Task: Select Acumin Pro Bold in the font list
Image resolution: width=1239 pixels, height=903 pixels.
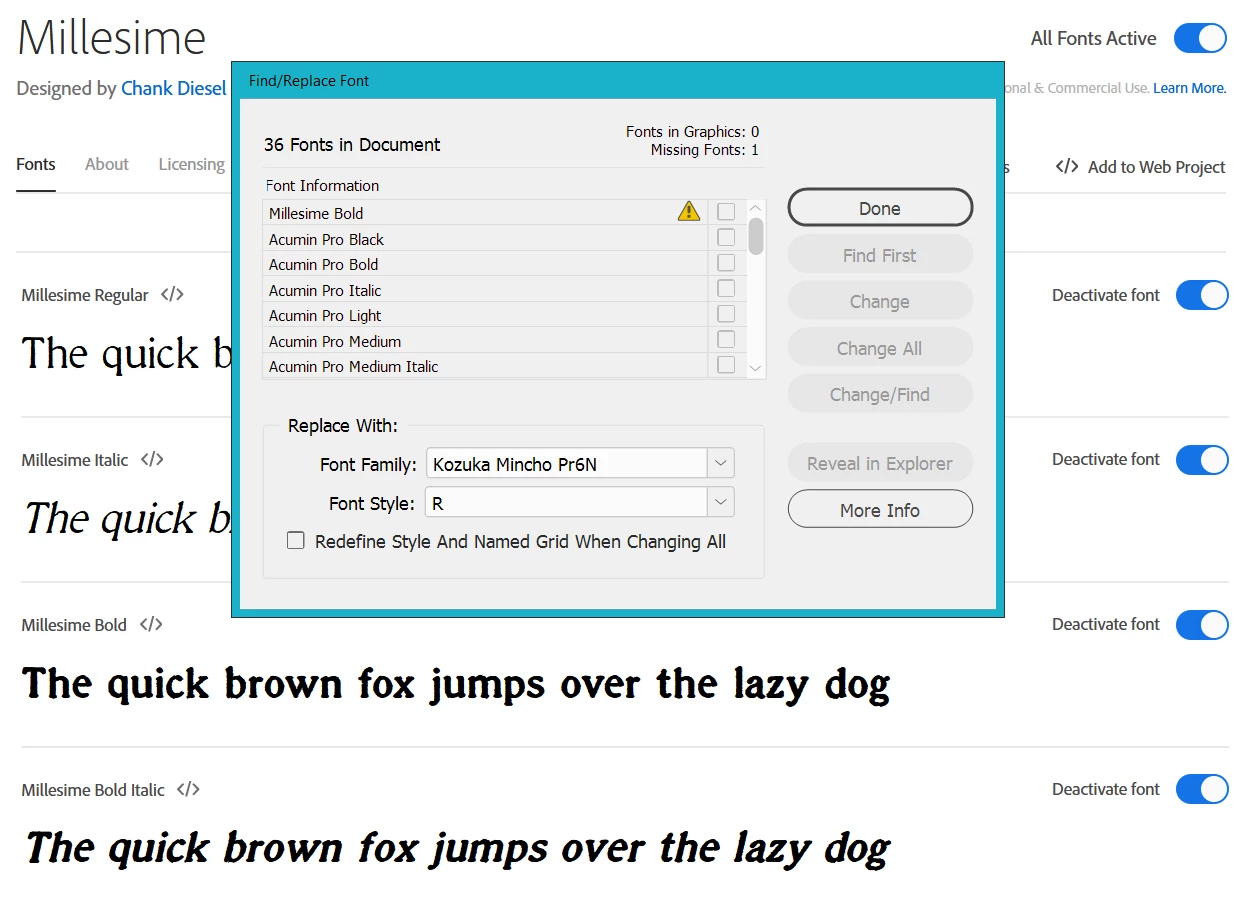Action: 485,264
